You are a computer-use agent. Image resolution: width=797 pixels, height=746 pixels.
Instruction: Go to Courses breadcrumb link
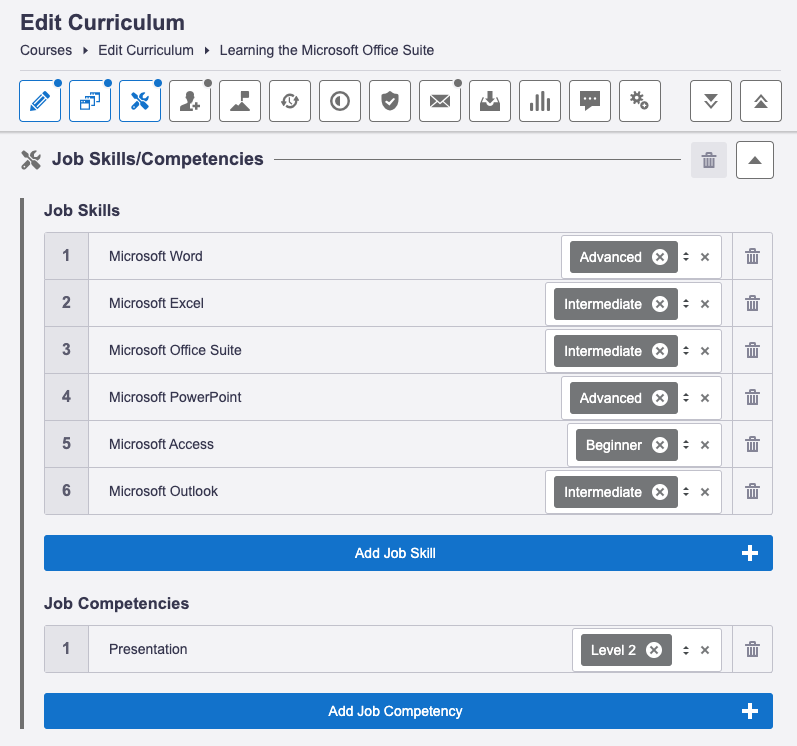pyautogui.click(x=46, y=50)
